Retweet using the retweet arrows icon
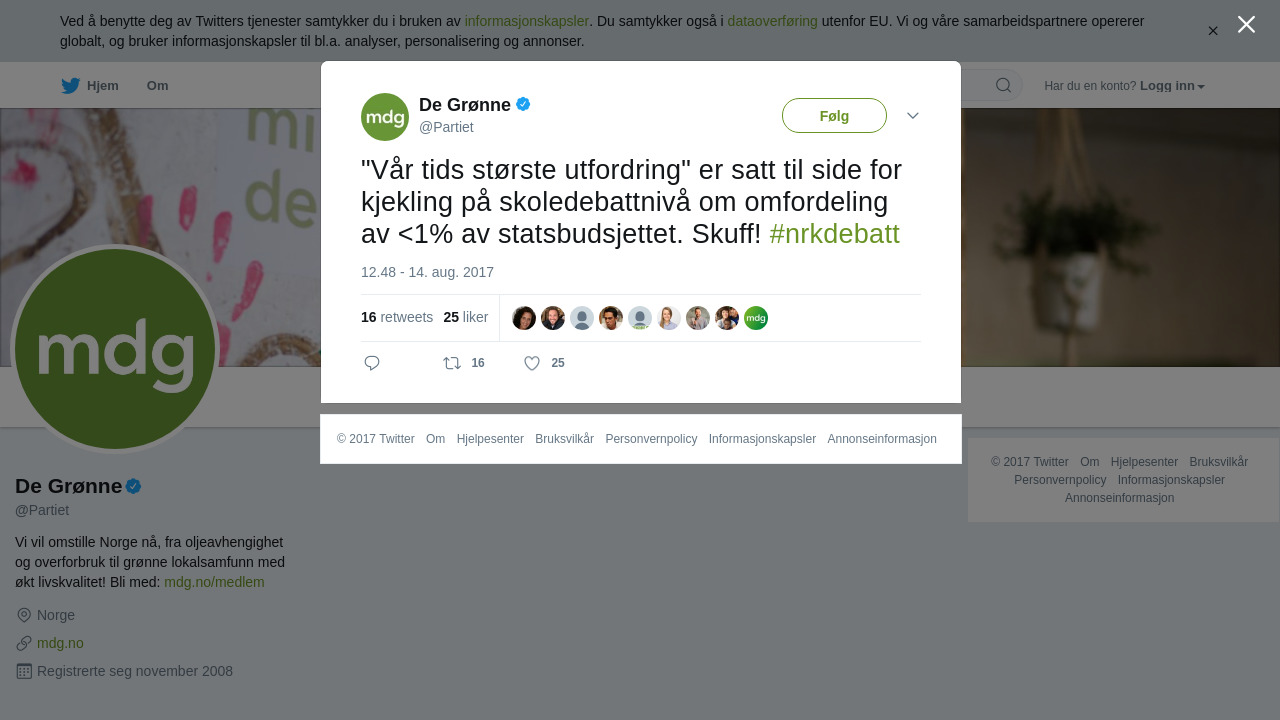The image size is (1280, 720). click(452, 363)
